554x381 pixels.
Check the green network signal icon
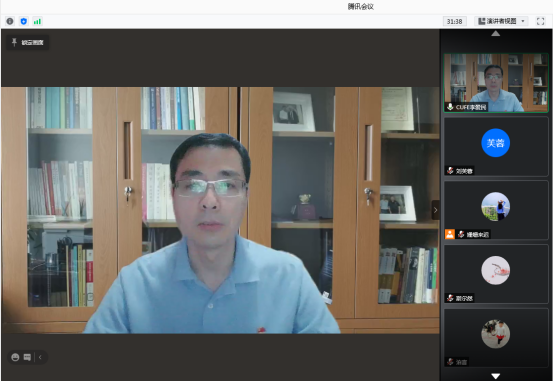pos(37,22)
